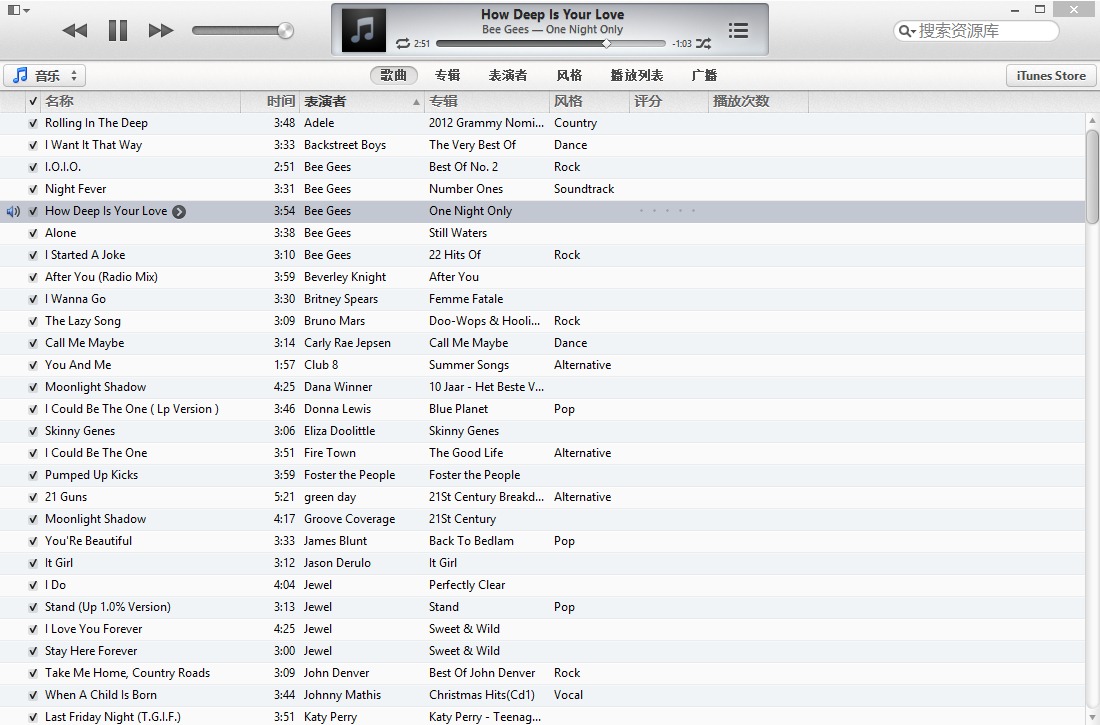Viewport: 1100px width, 725px height.
Task: Select the song When A Child Is Born
Action: tap(101, 695)
